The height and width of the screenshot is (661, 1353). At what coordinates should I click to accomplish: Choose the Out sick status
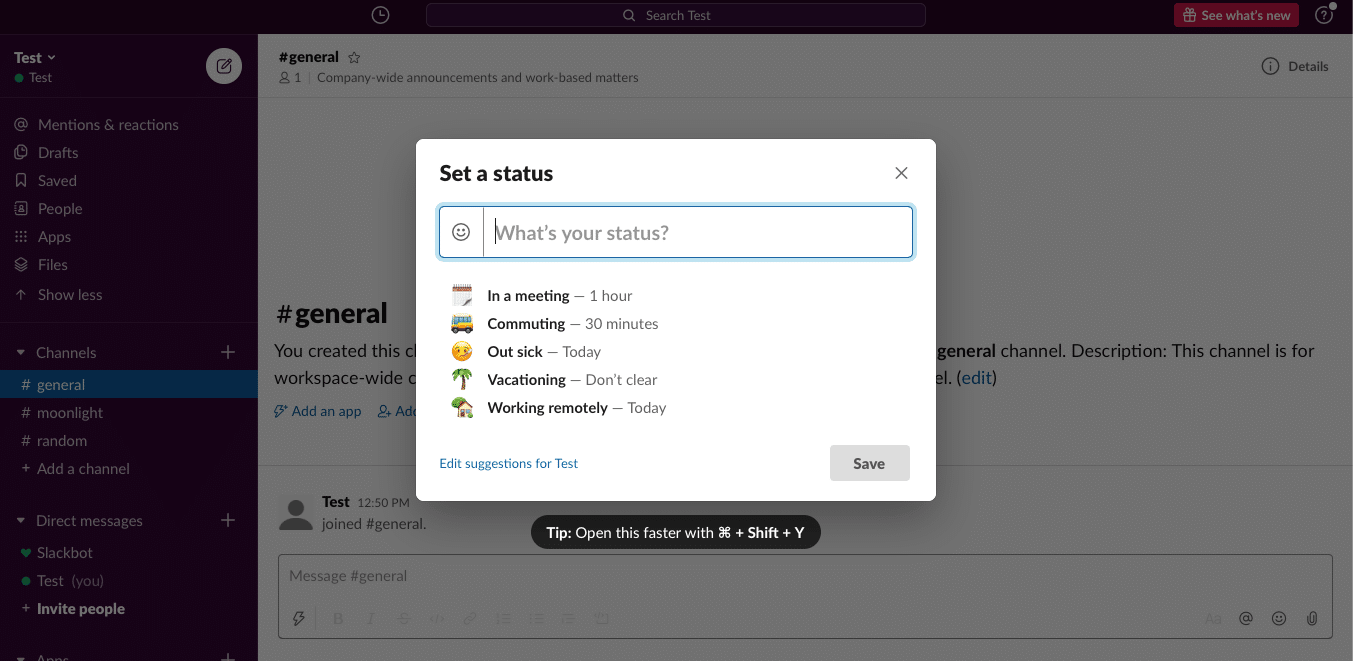point(544,352)
